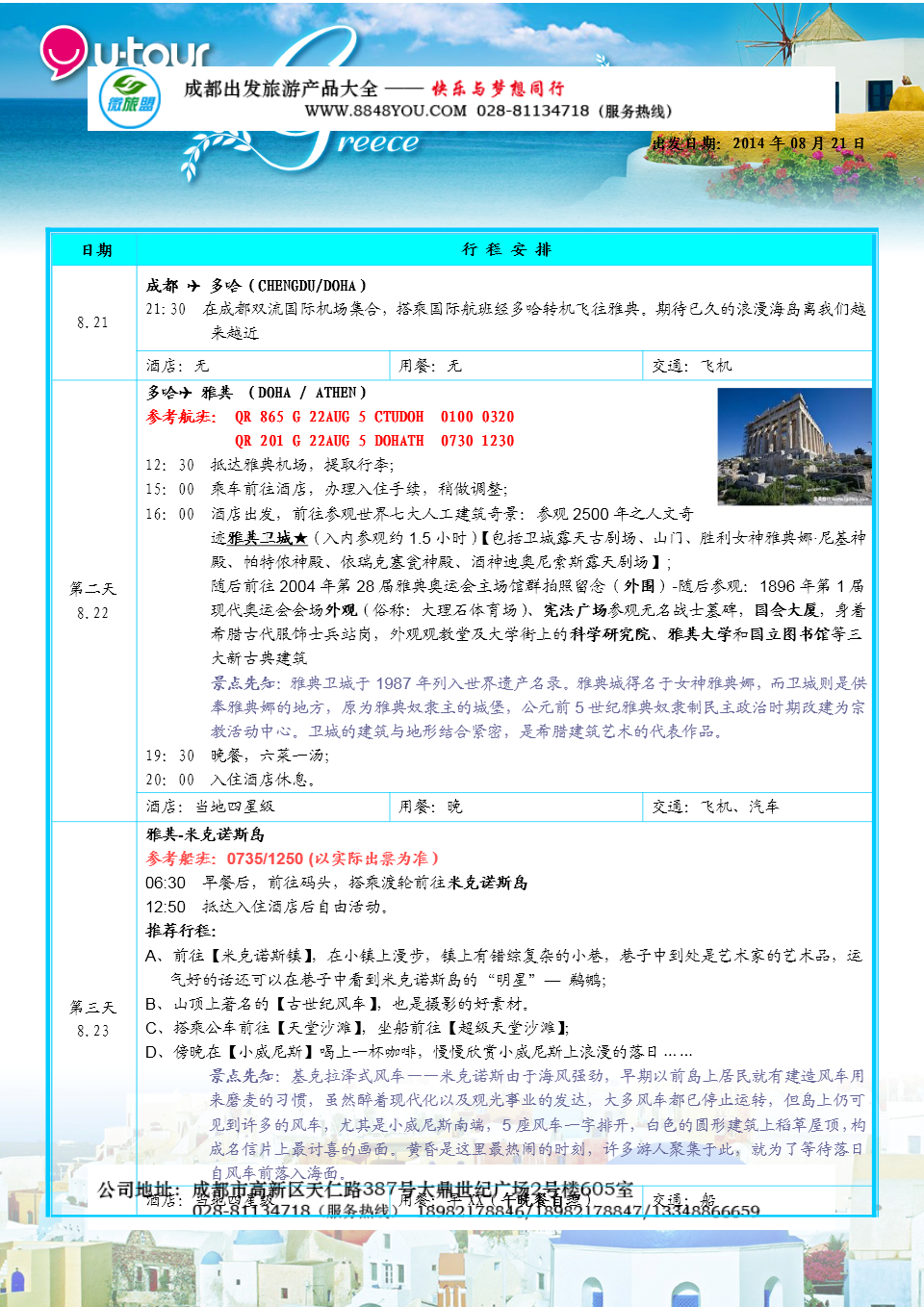Select the title 成都出发旅游产品大全
Screen dimensions: 924x1307
pyautogui.click(x=280, y=89)
